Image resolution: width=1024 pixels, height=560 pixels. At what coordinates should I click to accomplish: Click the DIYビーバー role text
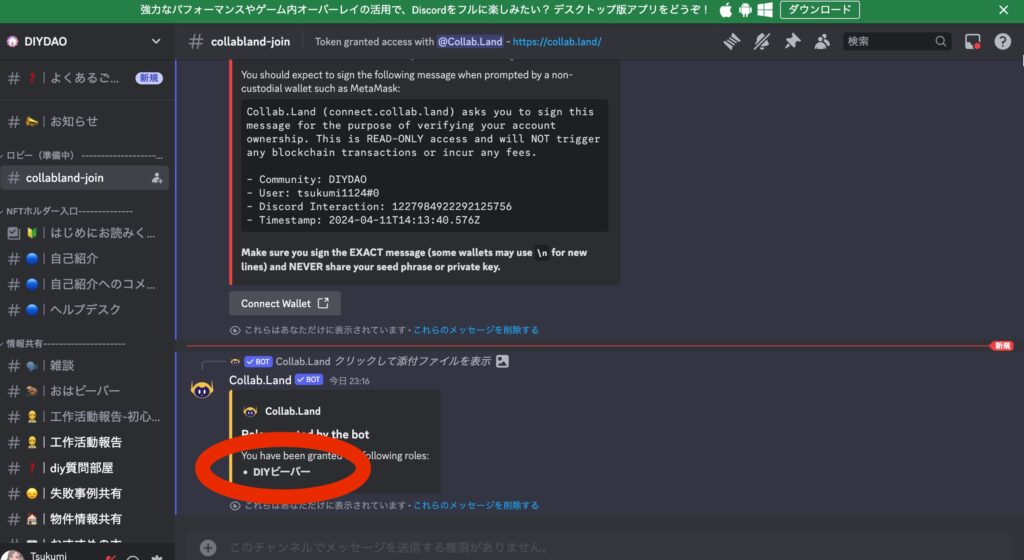(x=281, y=472)
